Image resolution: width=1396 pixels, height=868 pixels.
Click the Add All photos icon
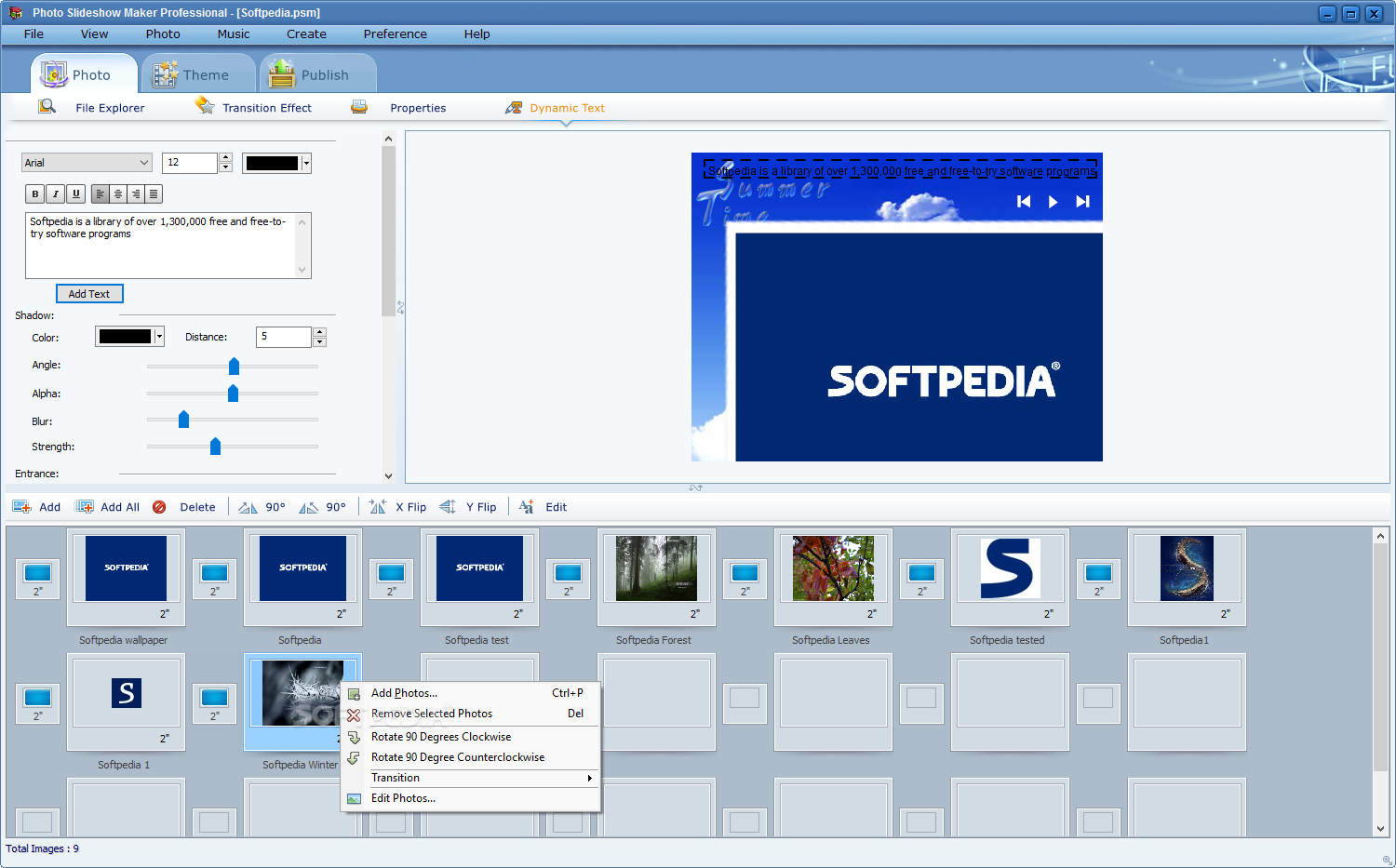point(85,507)
